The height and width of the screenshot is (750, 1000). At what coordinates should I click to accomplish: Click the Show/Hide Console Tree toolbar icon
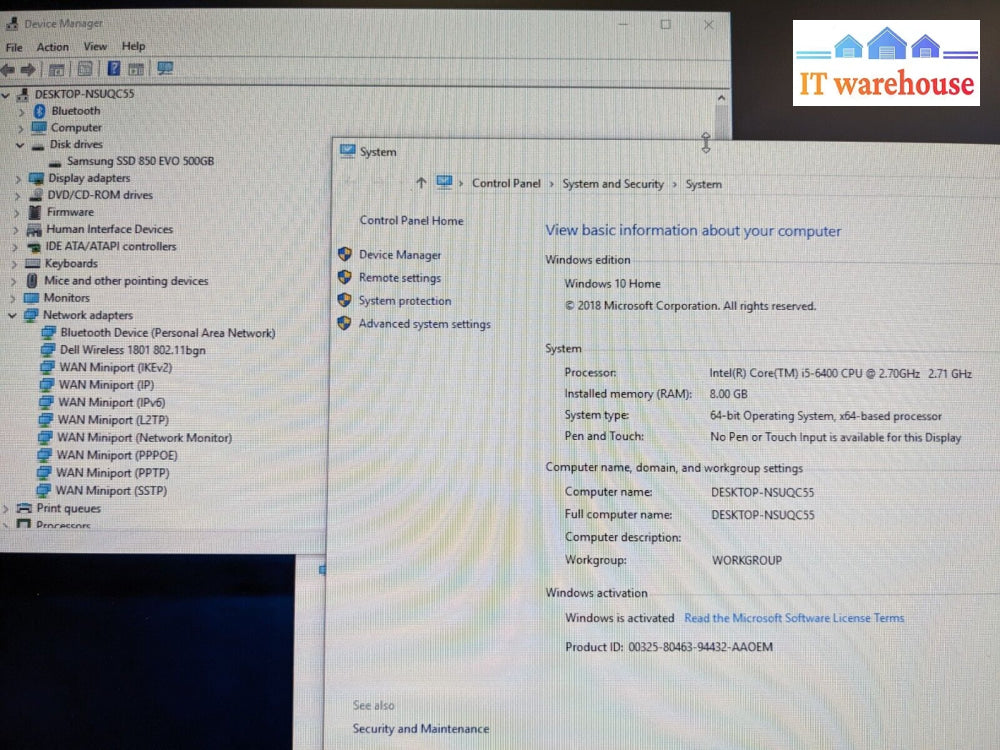(x=57, y=70)
